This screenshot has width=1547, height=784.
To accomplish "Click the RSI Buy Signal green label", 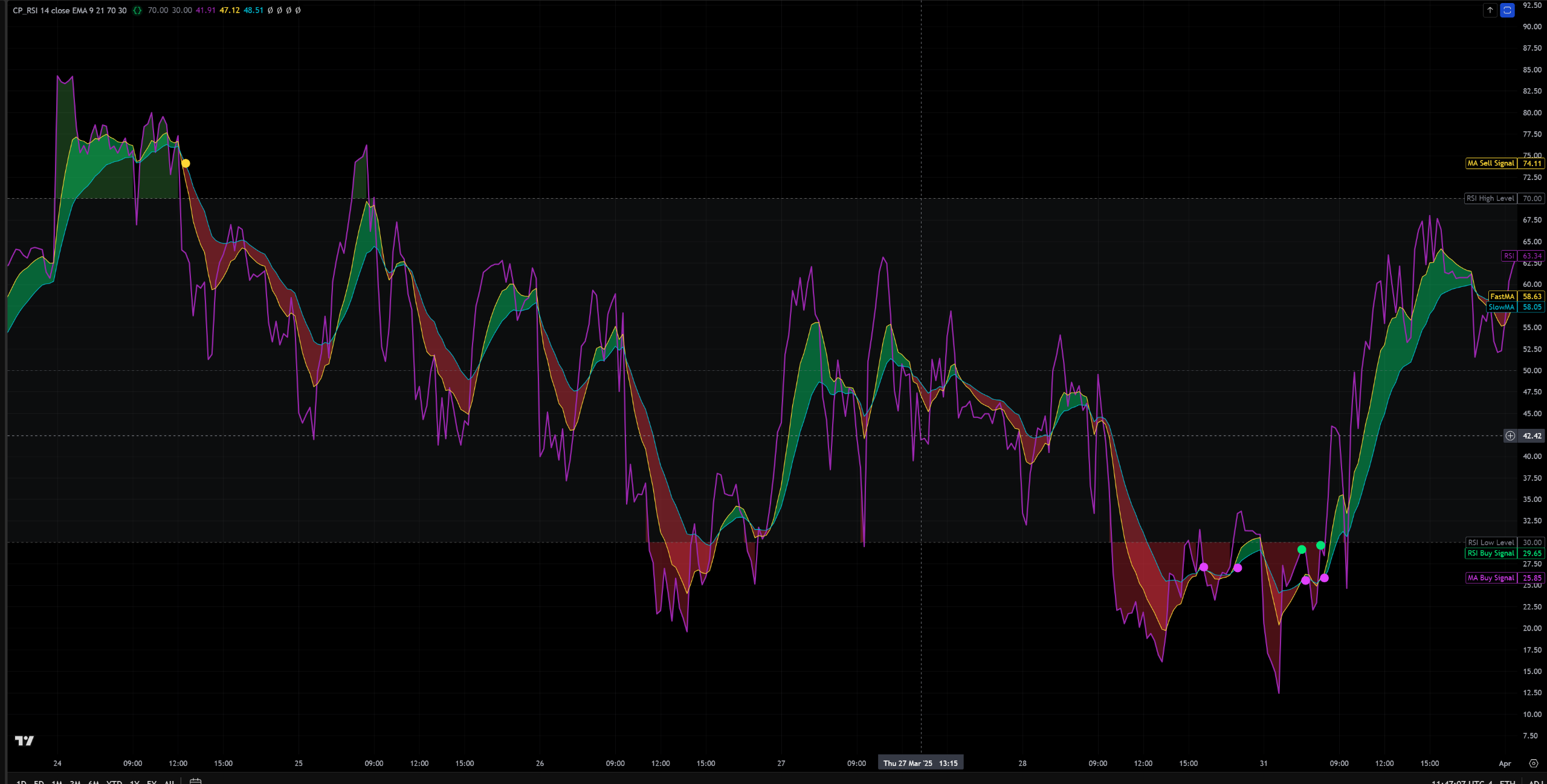I will click(1491, 553).
